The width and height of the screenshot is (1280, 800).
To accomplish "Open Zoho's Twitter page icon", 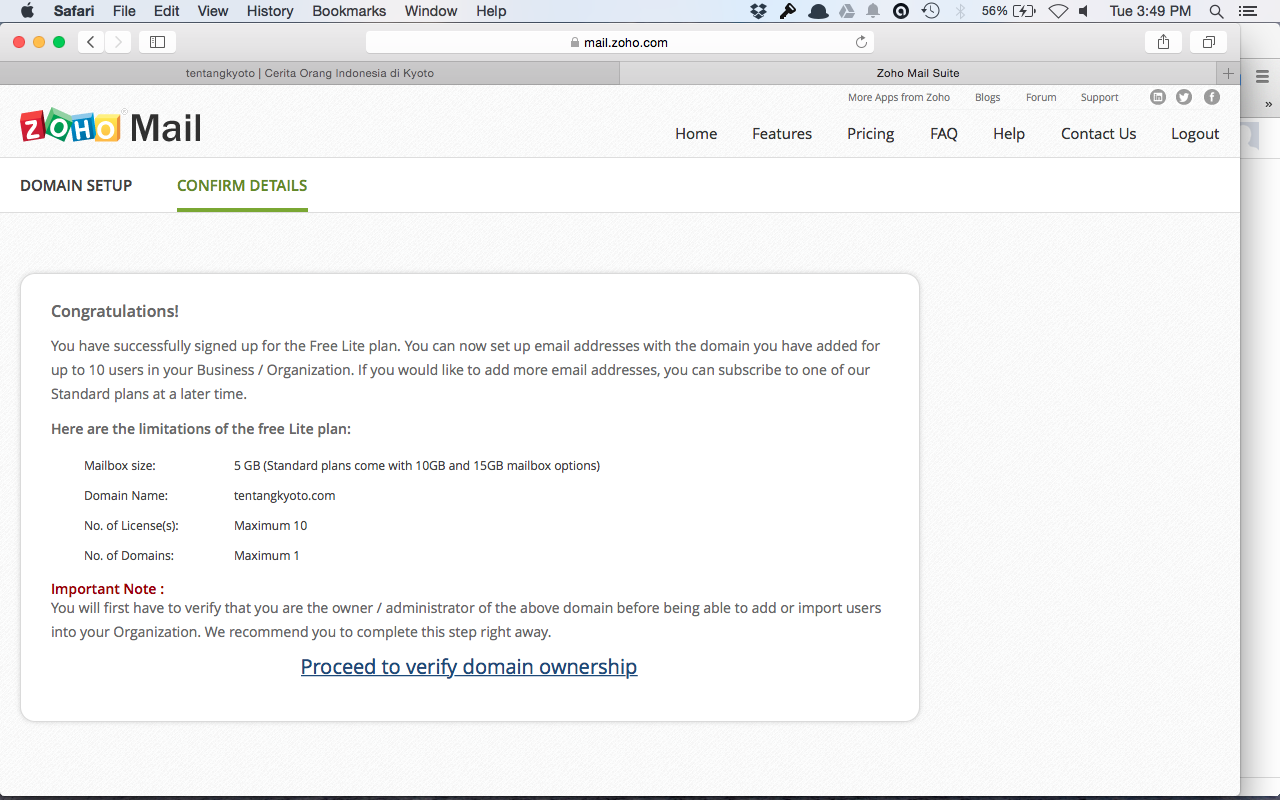I will (1184, 97).
